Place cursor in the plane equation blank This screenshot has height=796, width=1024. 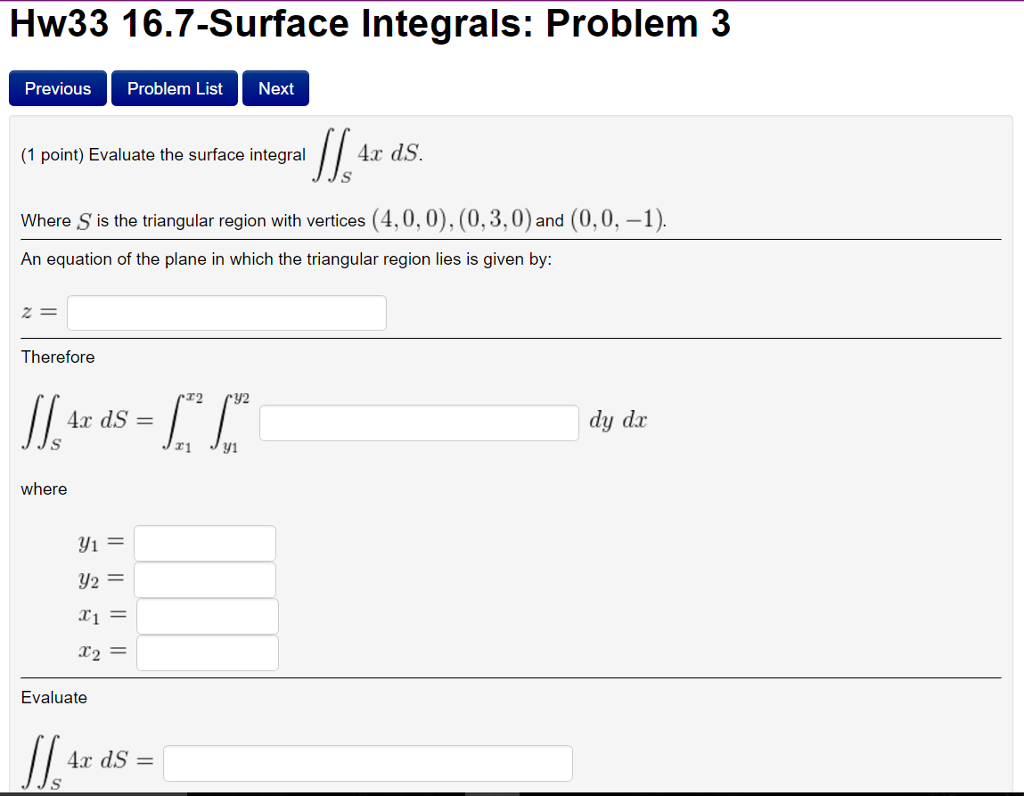(226, 312)
